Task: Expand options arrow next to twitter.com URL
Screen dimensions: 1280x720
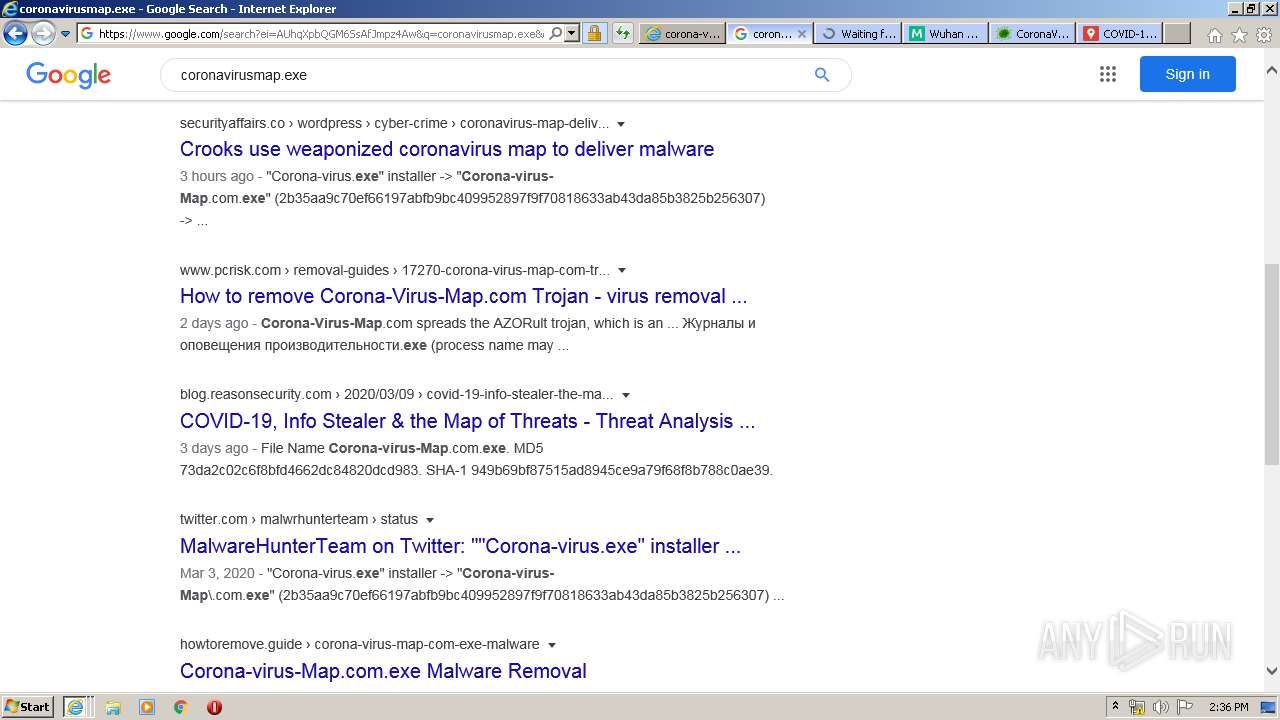Action: (430, 520)
